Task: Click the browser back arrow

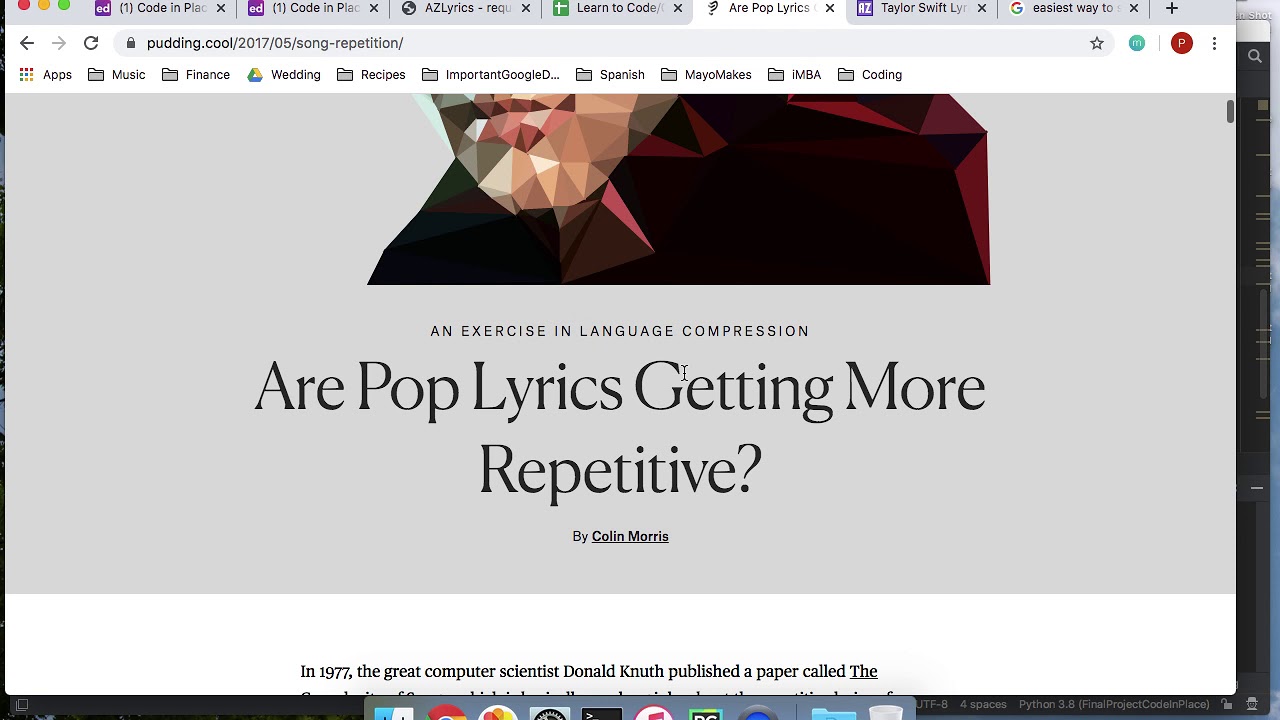Action: click(27, 43)
